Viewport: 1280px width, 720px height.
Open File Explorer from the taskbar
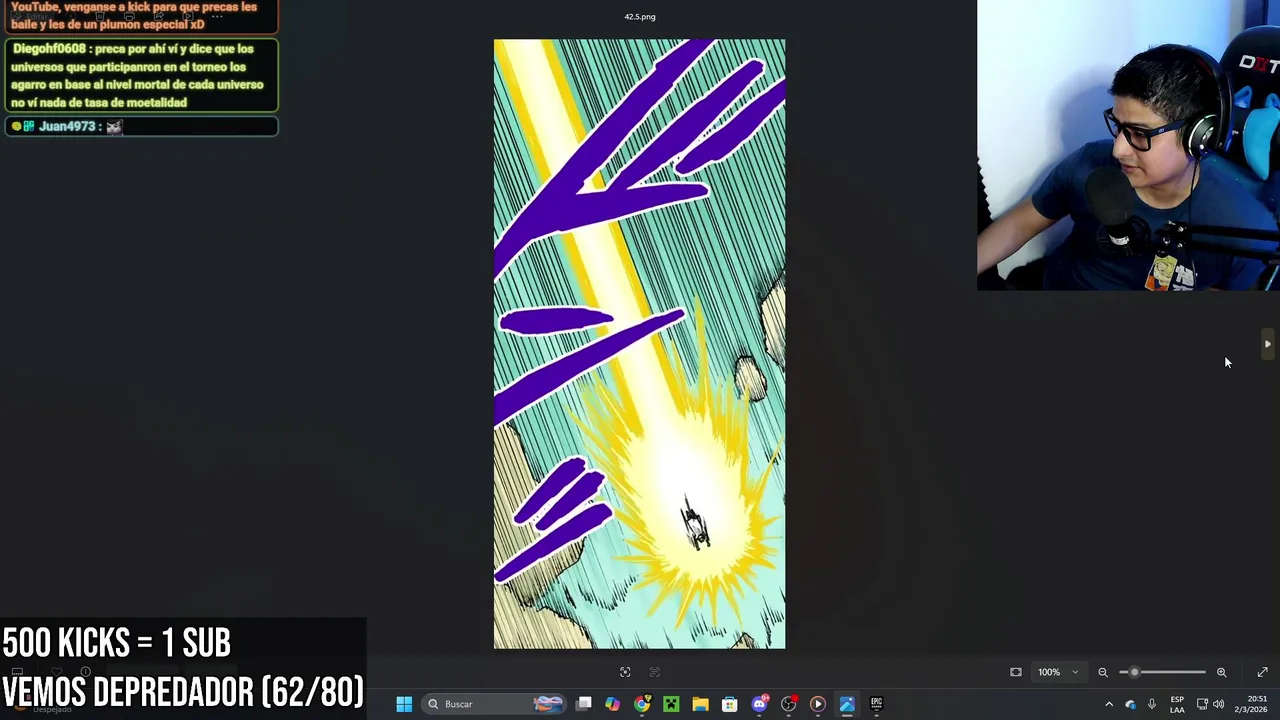click(x=700, y=704)
